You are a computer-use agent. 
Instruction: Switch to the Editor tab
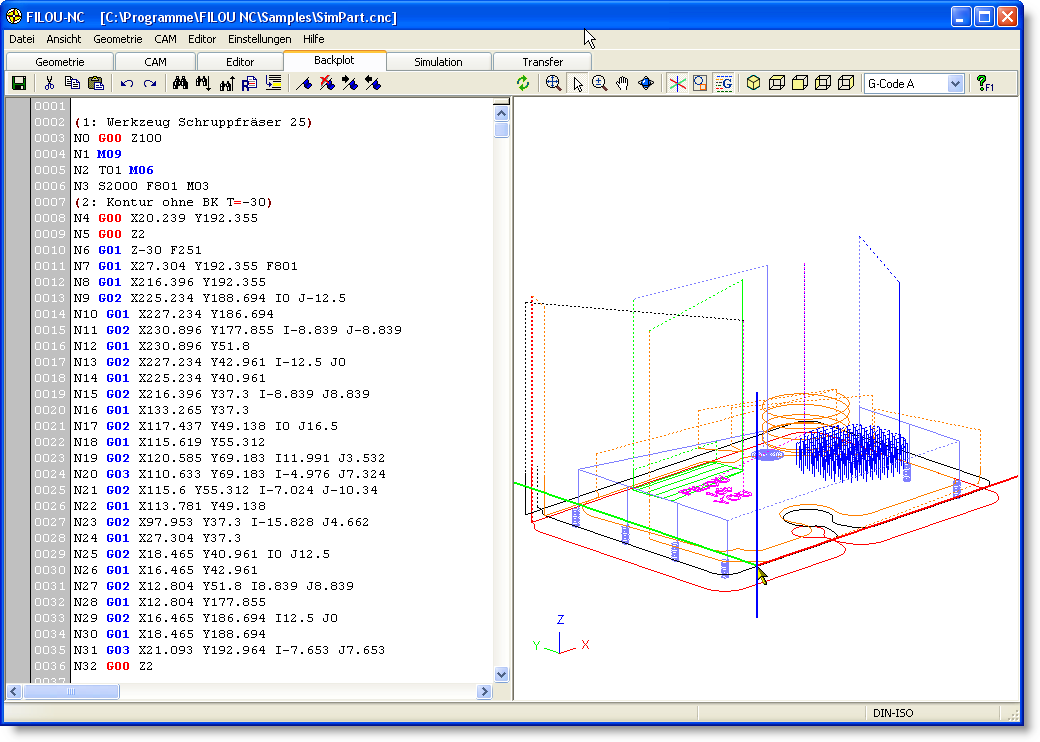(x=240, y=62)
